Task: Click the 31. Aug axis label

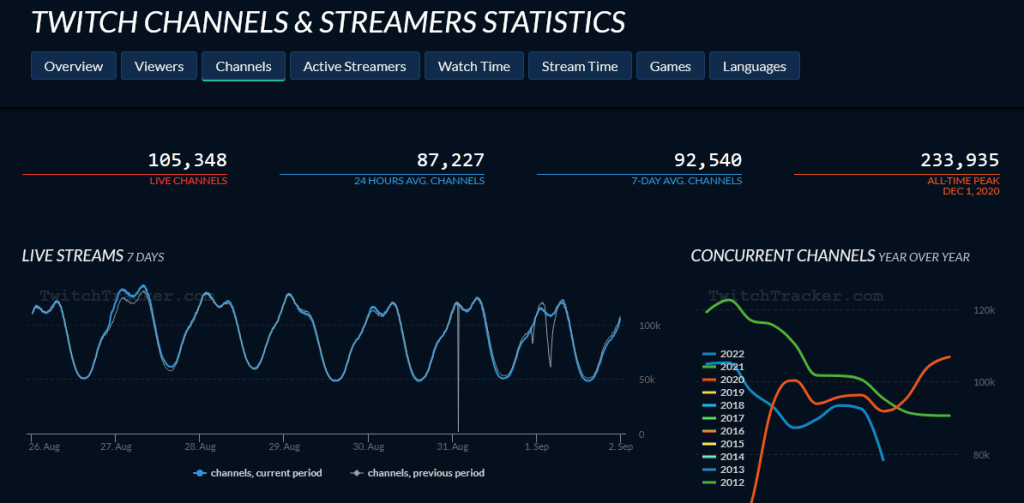Action: coord(452,447)
